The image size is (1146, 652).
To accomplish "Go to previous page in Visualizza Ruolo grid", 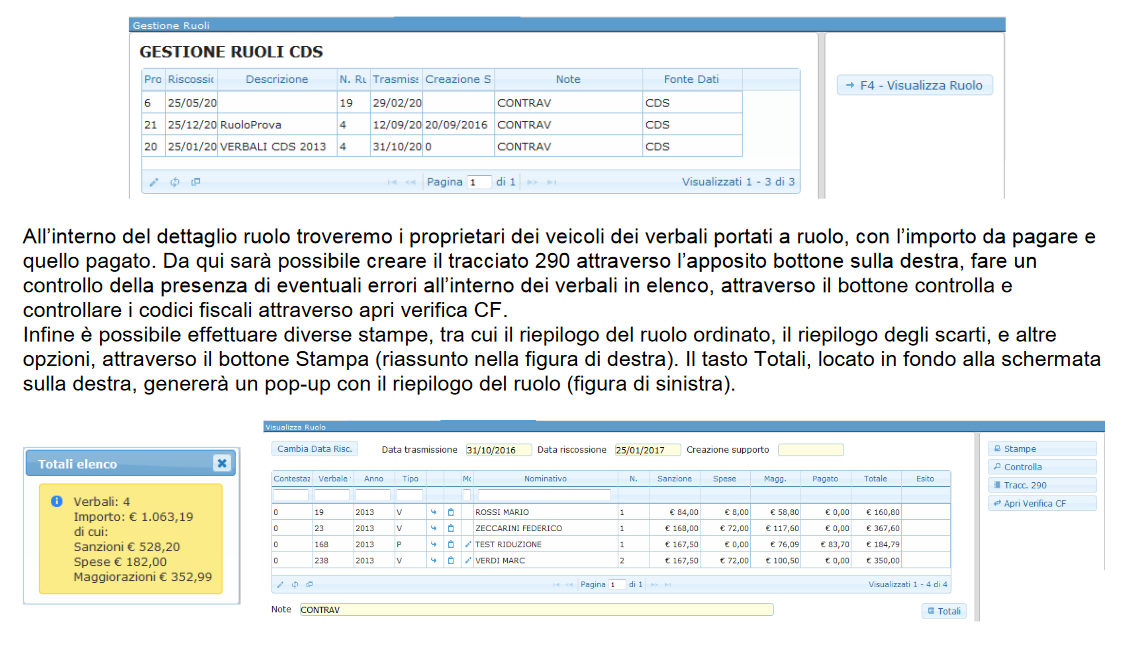I will pyautogui.click(x=569, y=585).
